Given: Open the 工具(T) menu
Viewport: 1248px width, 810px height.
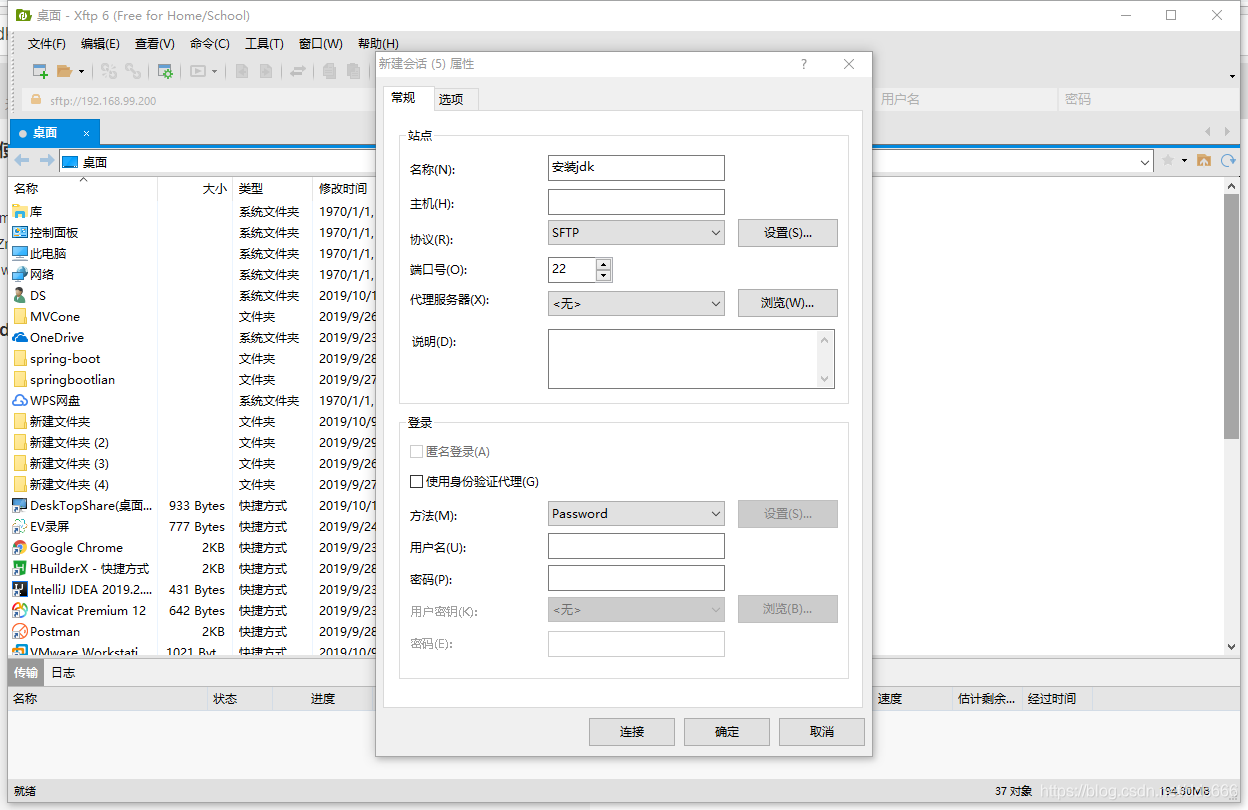Looking at the screenshot, I should [x=264, y=44].
